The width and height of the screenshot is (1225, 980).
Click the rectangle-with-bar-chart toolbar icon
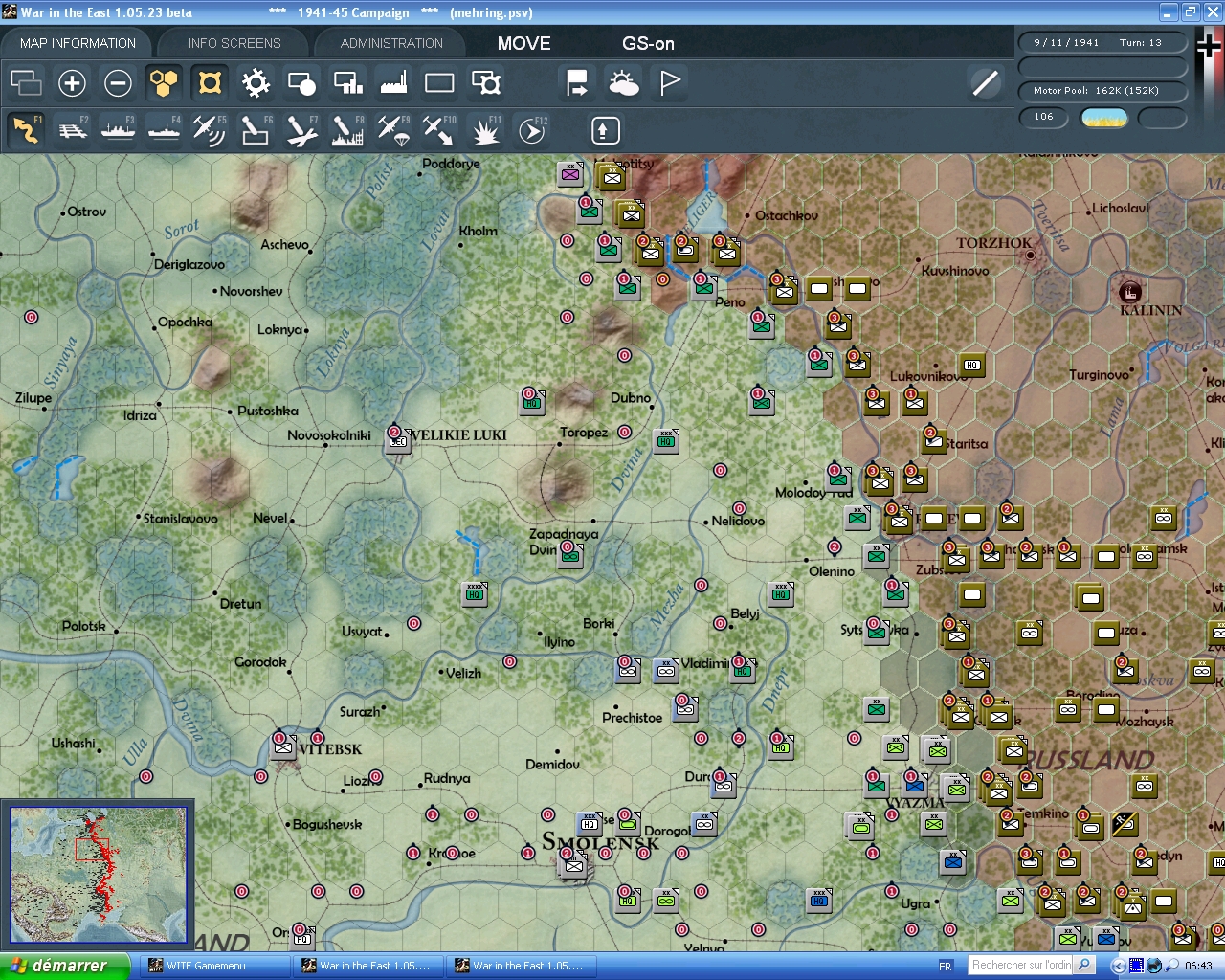click(347, 83)
